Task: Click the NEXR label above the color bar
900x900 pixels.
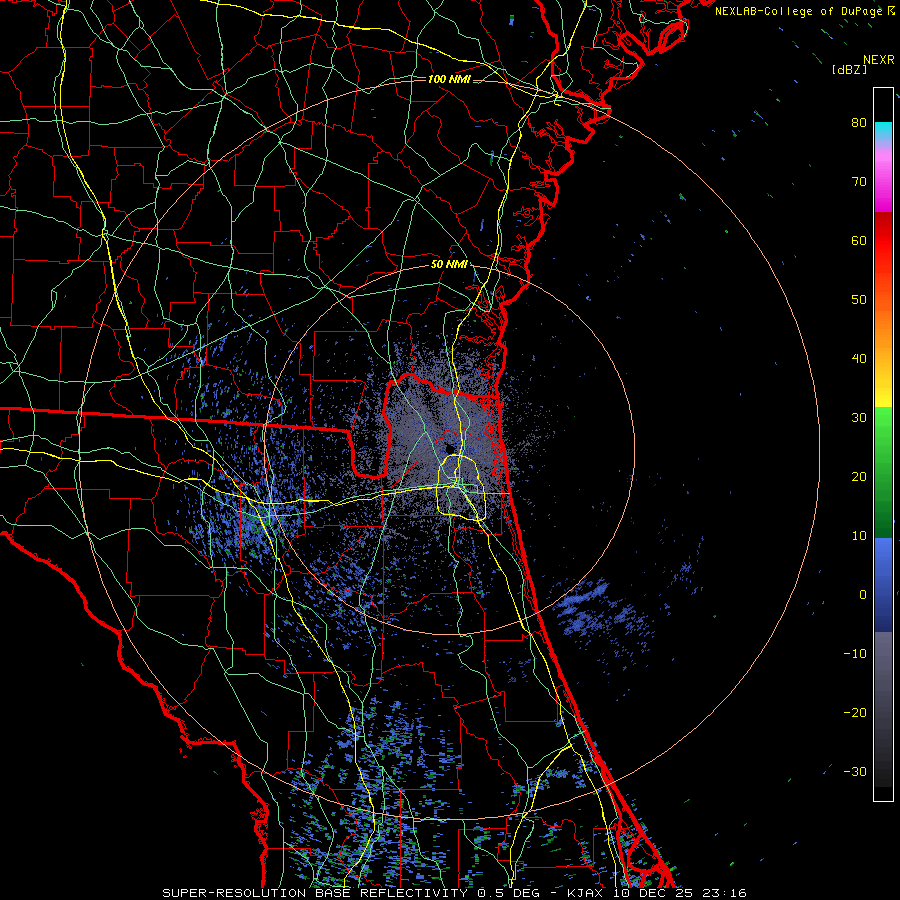Action: [x=879, y=60]
